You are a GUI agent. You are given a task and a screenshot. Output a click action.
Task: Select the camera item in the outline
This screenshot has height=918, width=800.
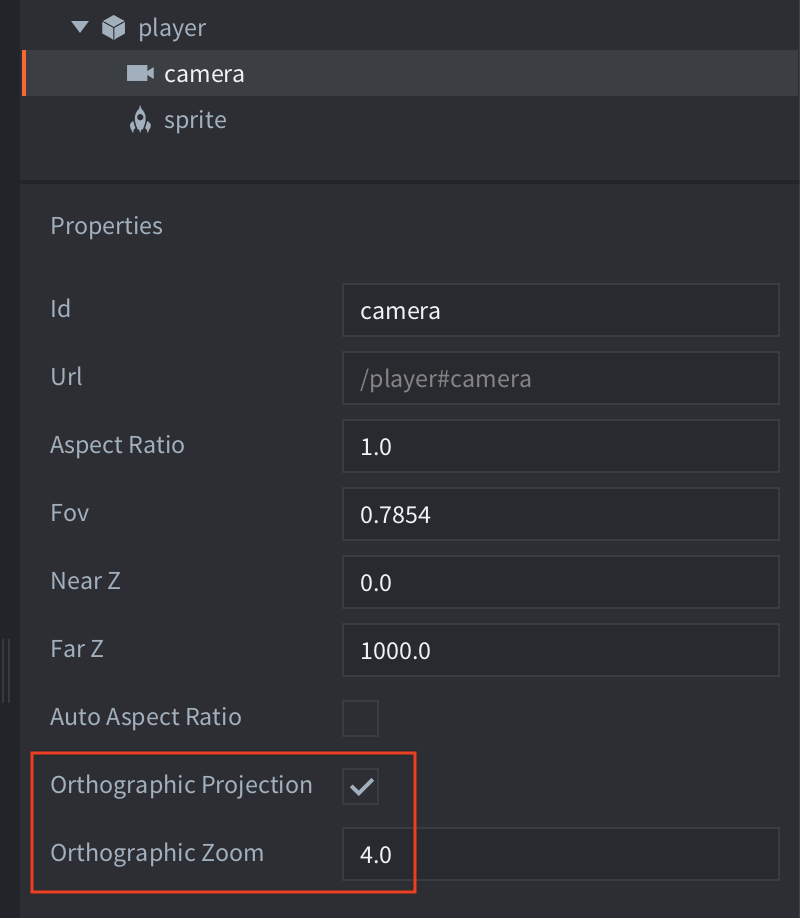click(204, 74)
